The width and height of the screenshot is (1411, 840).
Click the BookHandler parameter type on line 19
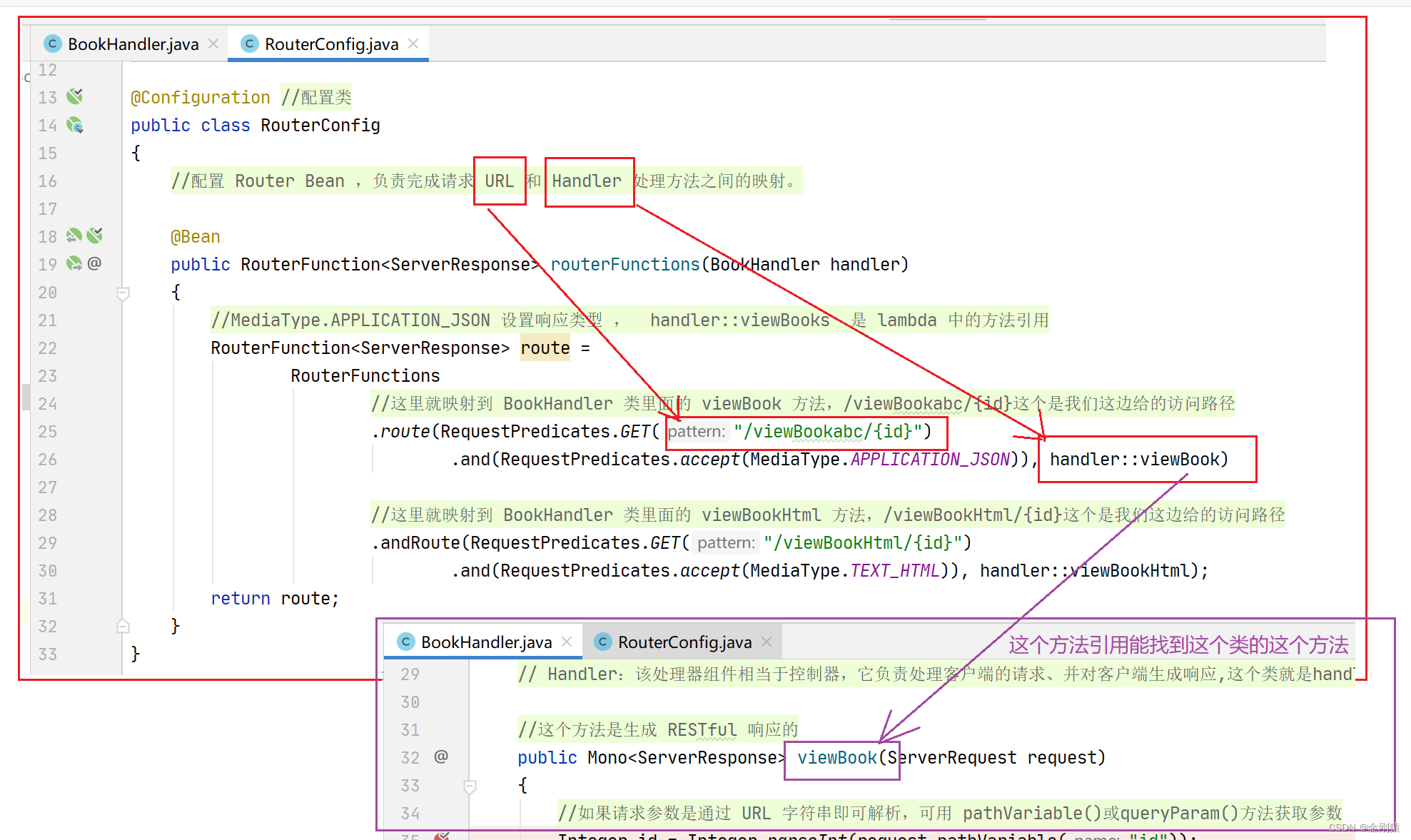pos(765,265)
